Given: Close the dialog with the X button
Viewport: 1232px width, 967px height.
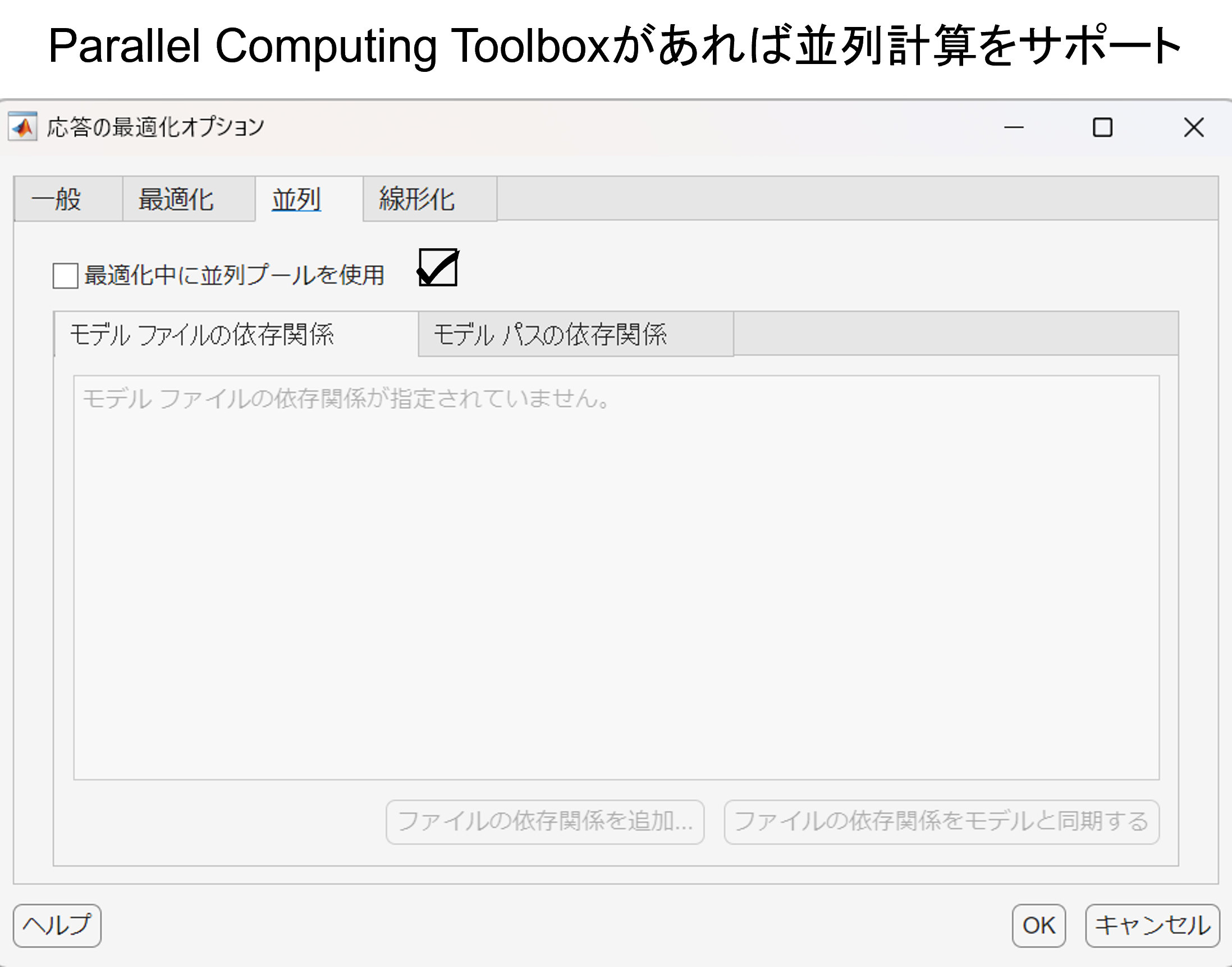Looking at the screenshot, I should coord(1193,127).
